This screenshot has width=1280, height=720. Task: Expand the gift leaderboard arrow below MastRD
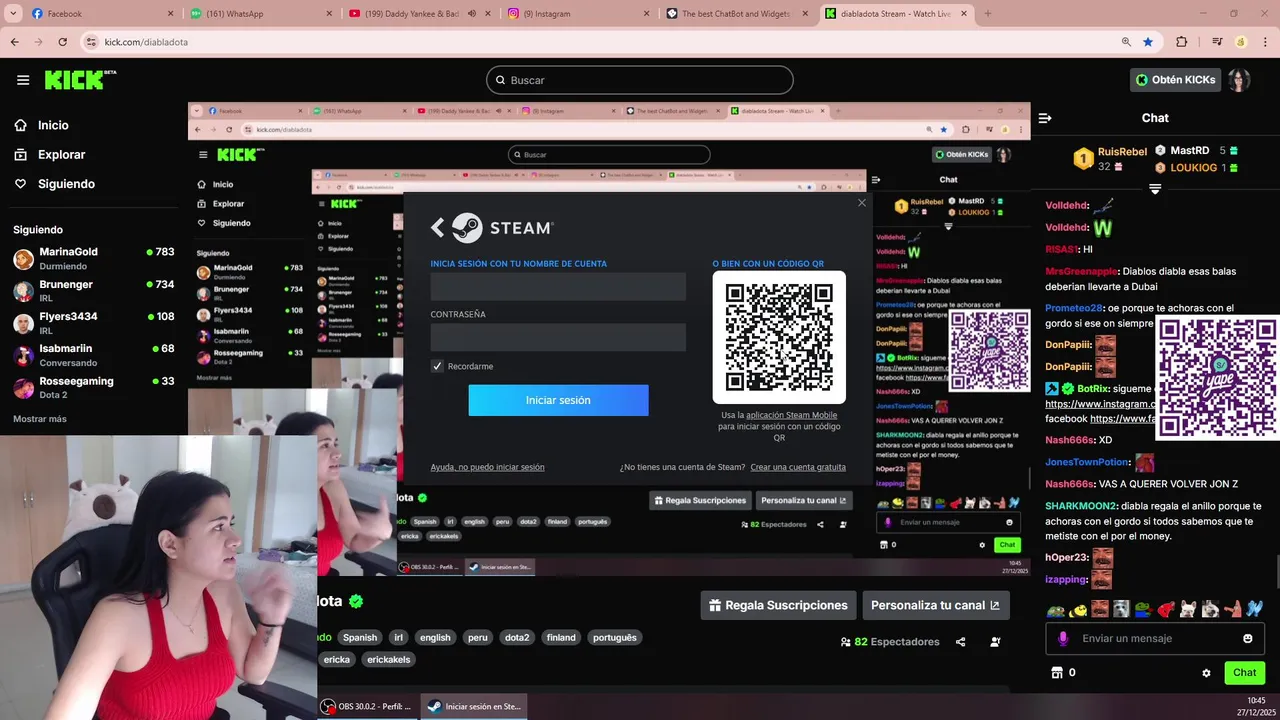pyautogui.click(x=1155, y=189)
